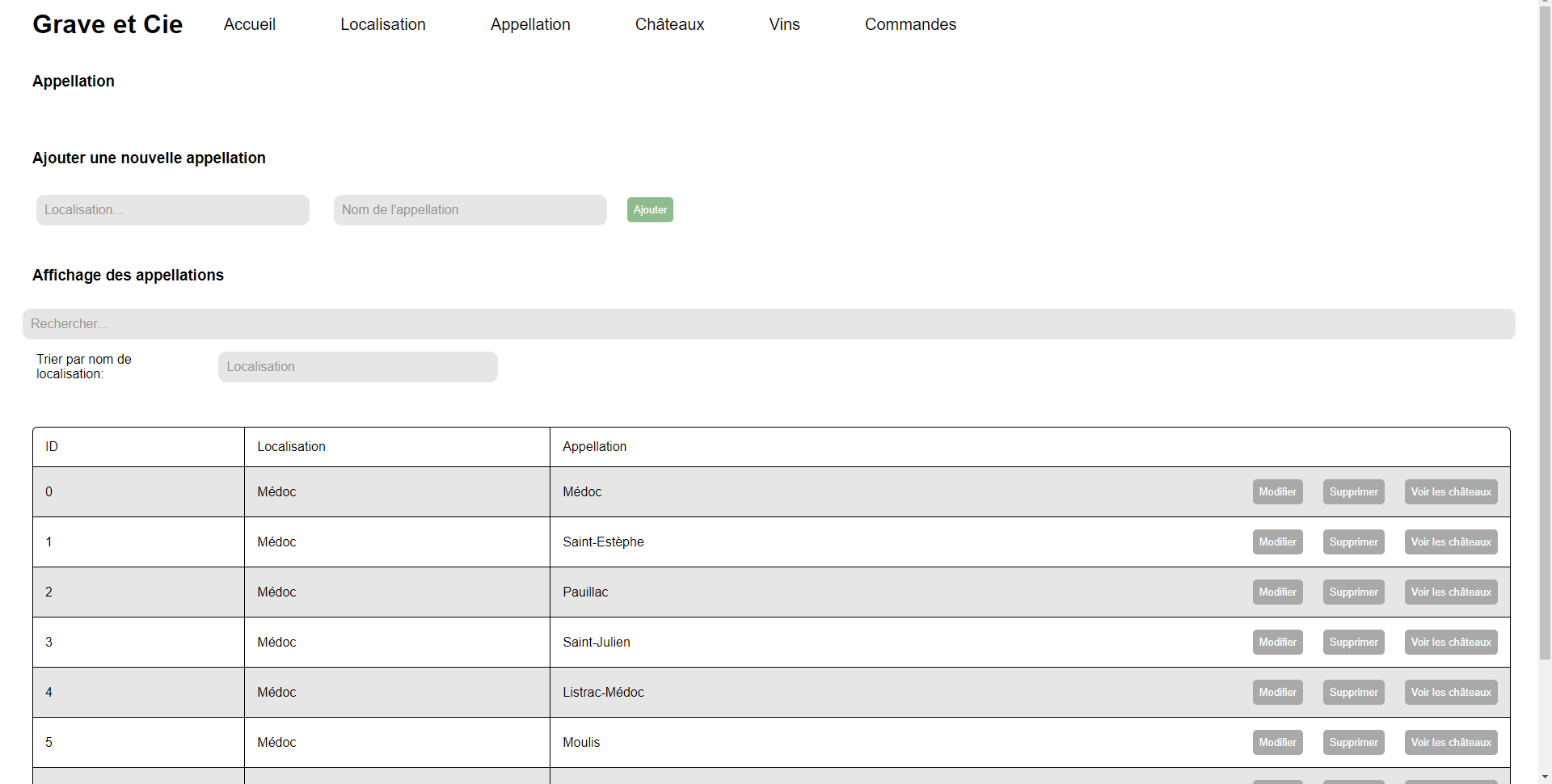Modify the Listrac-Médoc entry

[1277, 693]
